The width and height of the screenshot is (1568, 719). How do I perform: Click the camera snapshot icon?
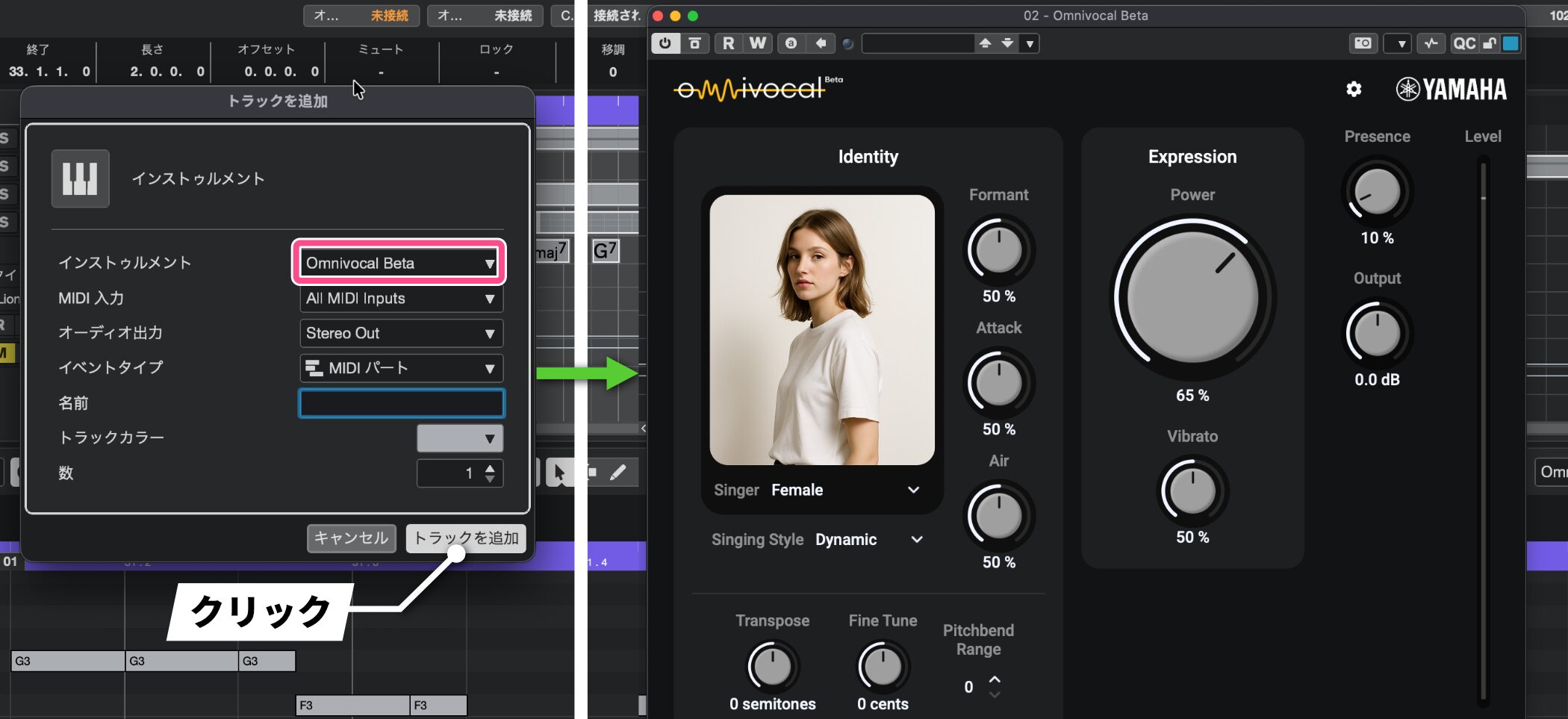pyautogui.click(x=1362, y=43)
